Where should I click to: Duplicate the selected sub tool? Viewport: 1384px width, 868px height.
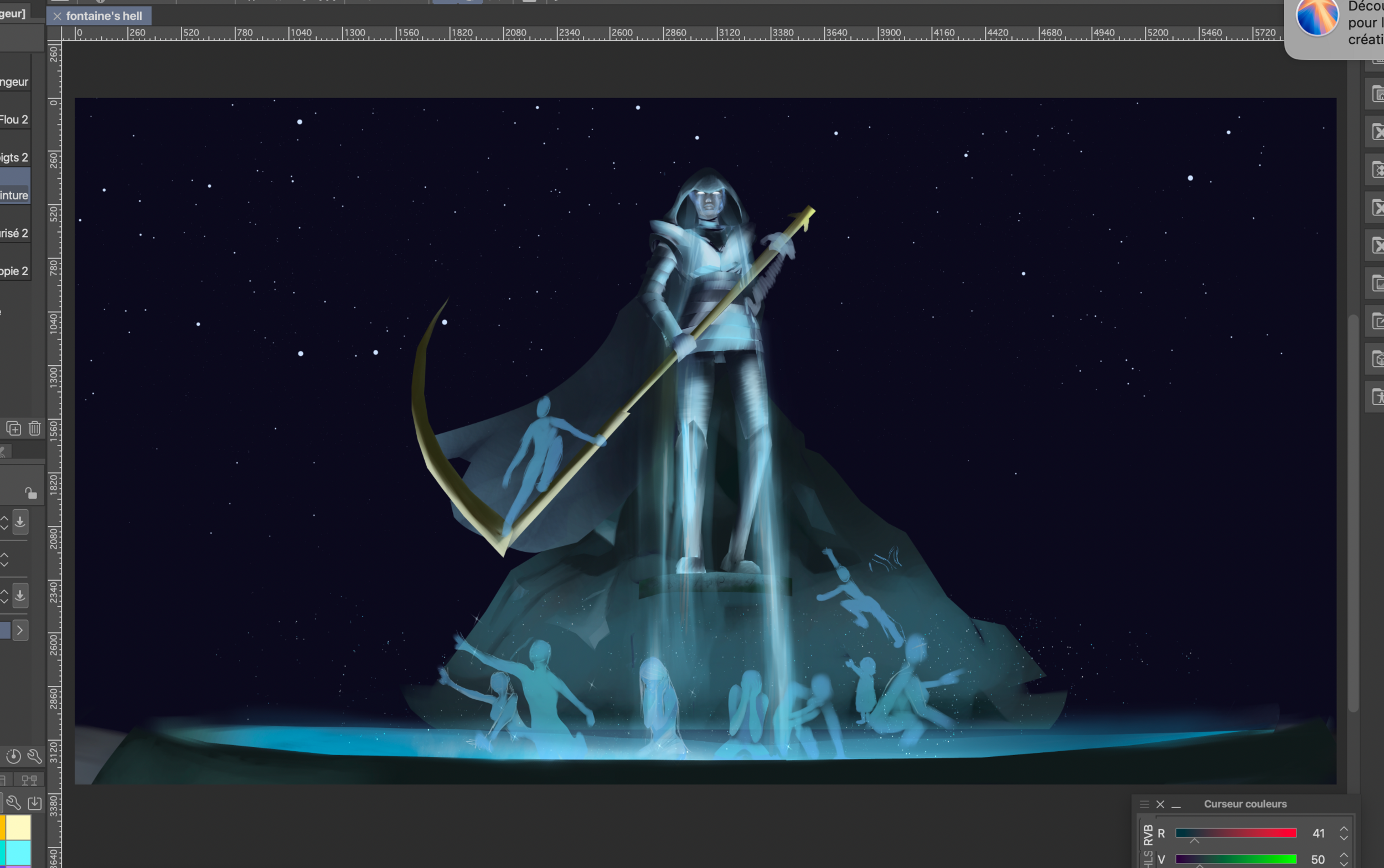13,428
